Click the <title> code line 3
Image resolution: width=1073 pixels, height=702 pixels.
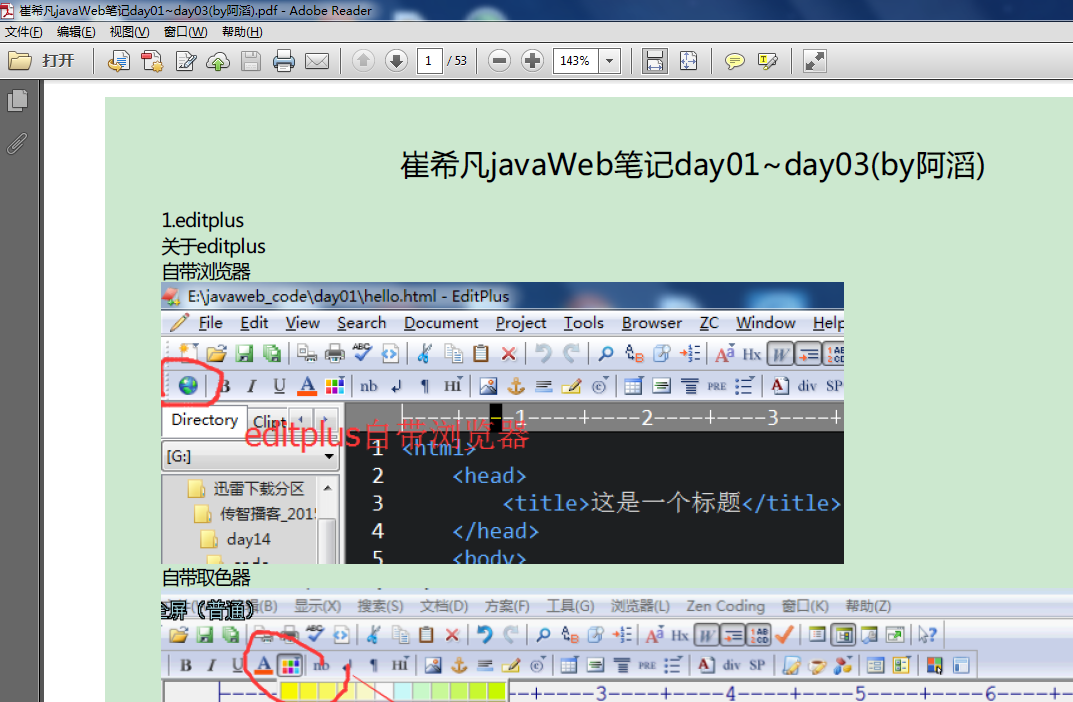pos(671,504)
